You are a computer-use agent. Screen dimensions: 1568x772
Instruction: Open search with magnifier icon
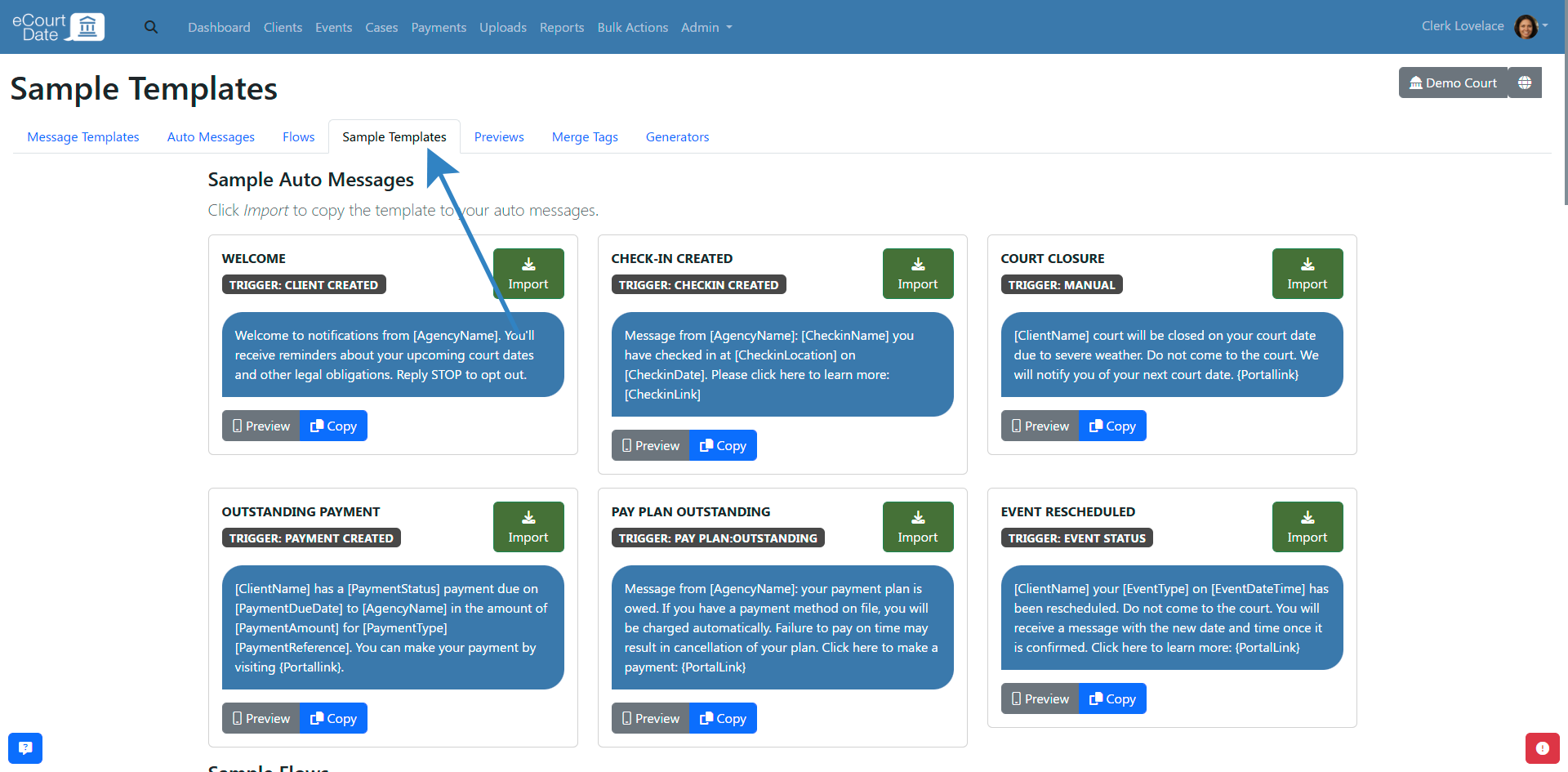coord(151,27)
